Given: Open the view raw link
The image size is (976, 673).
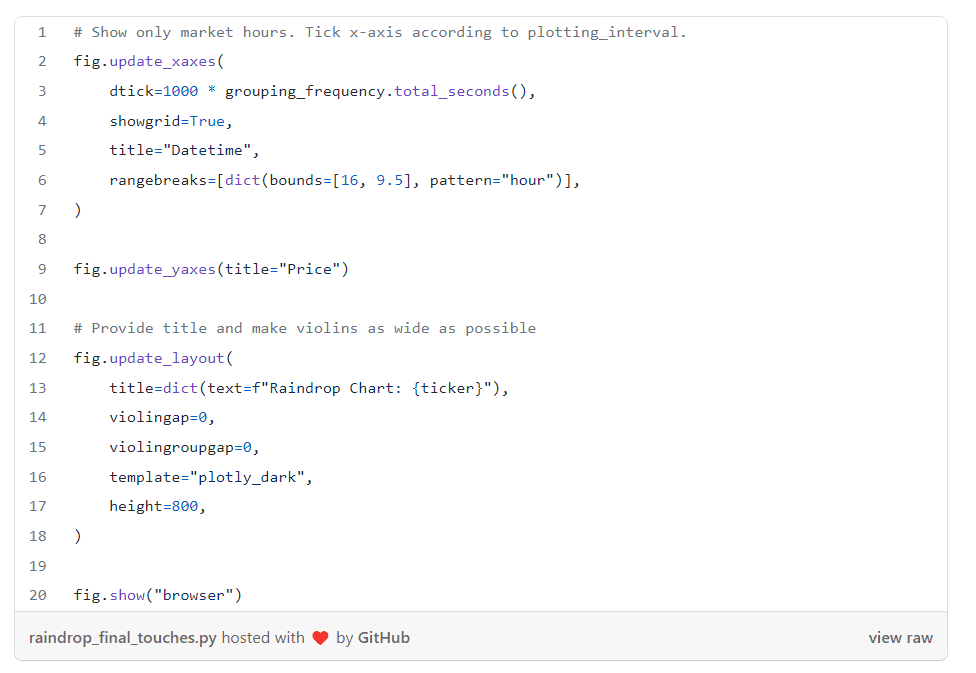Looking at the screenshot, I should [x=900, y=638].
